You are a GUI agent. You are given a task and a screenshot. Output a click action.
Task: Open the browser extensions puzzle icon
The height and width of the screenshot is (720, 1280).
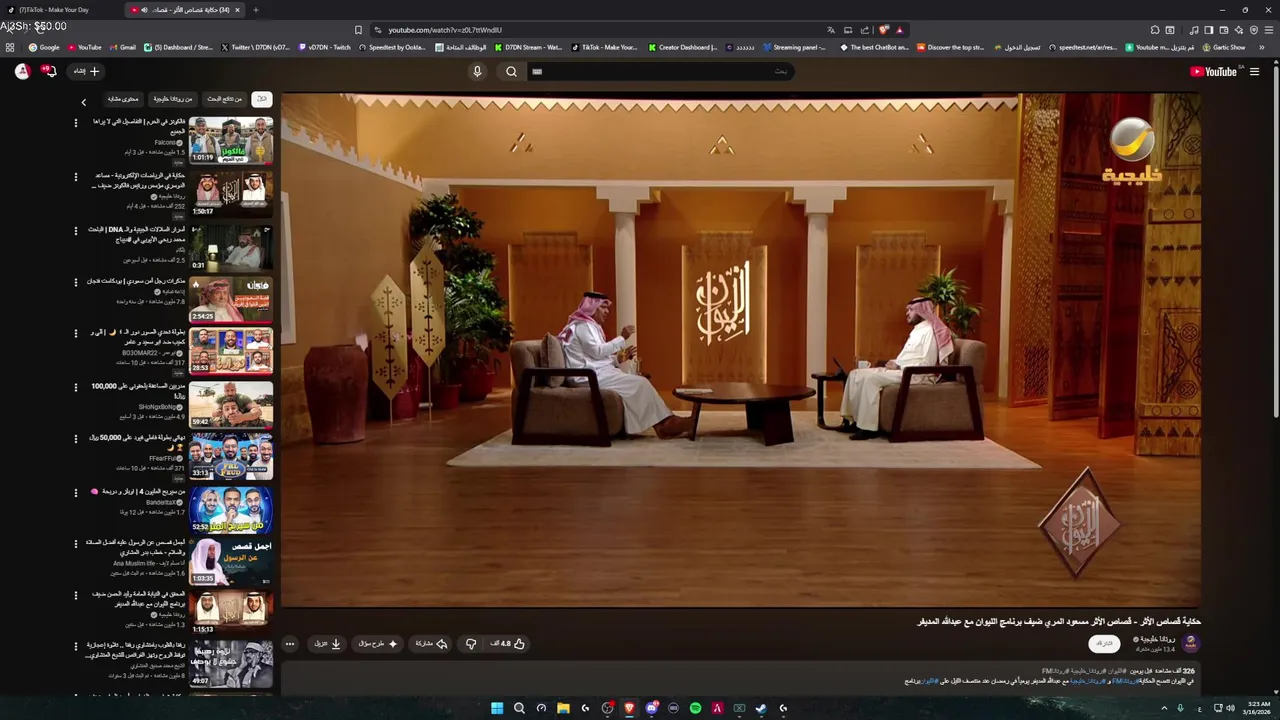coord(1155,30)
